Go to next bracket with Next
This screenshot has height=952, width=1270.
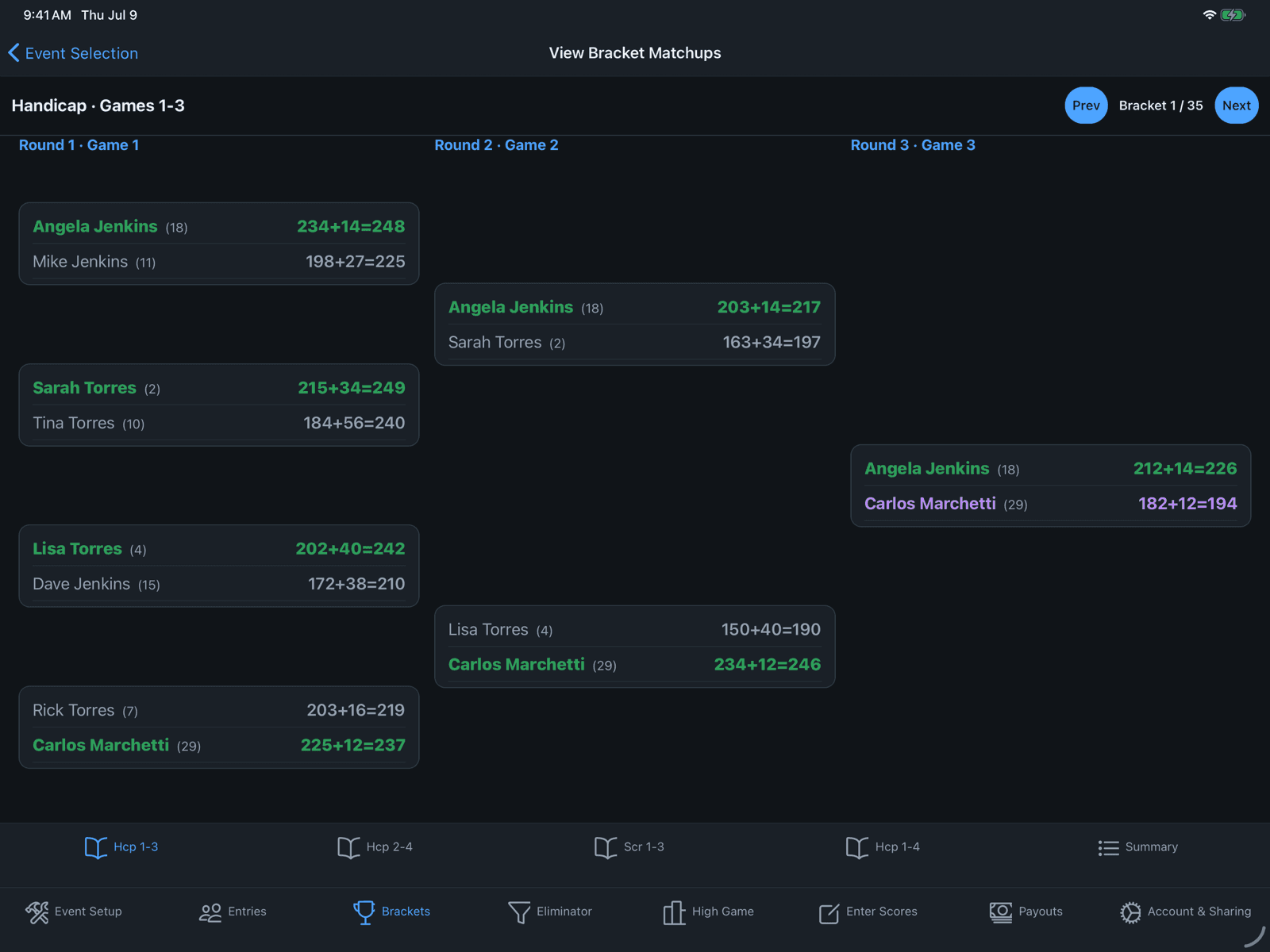[x=1236, y=106]
